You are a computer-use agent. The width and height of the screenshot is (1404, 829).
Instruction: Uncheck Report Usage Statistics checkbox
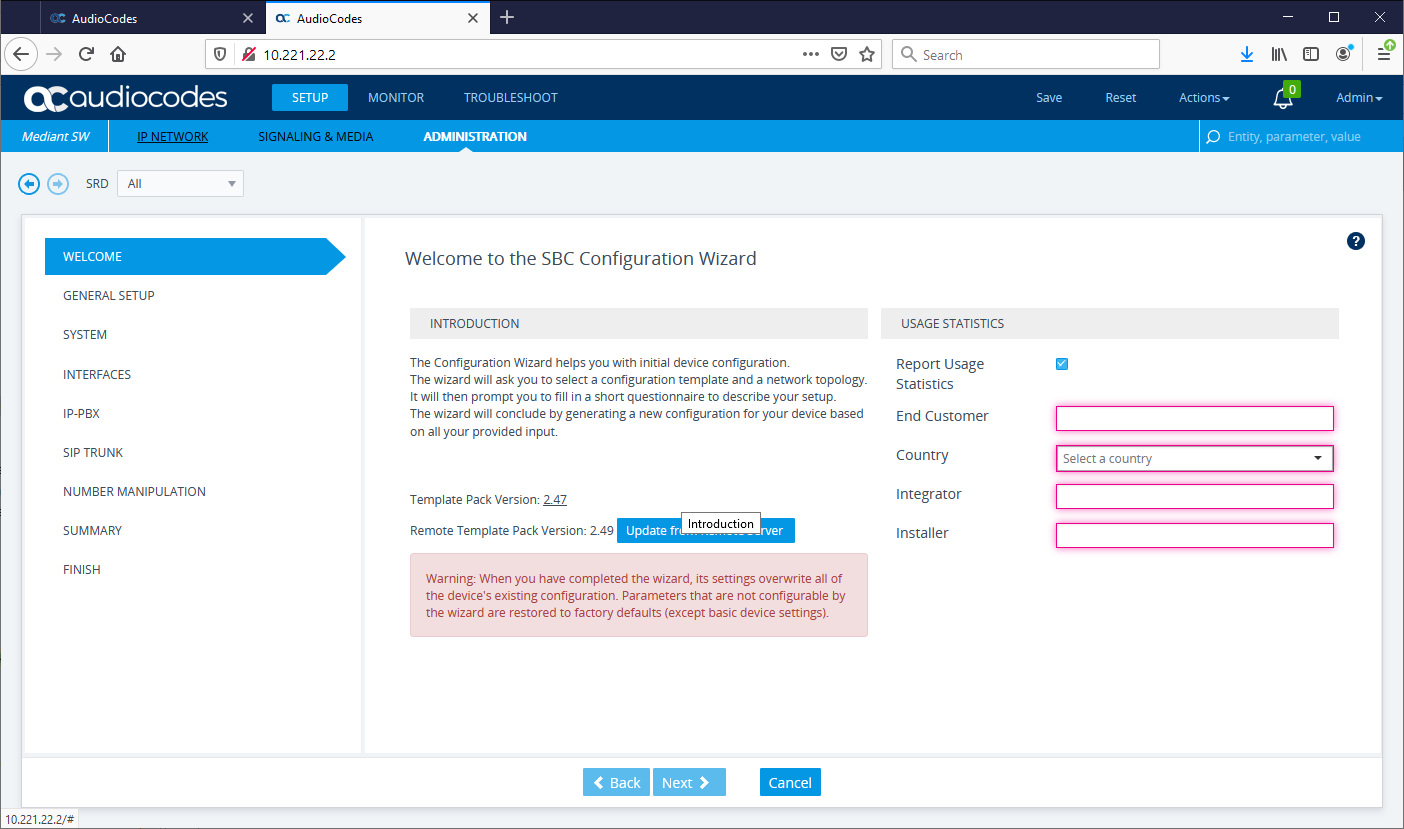click(x=1062, y=364)
